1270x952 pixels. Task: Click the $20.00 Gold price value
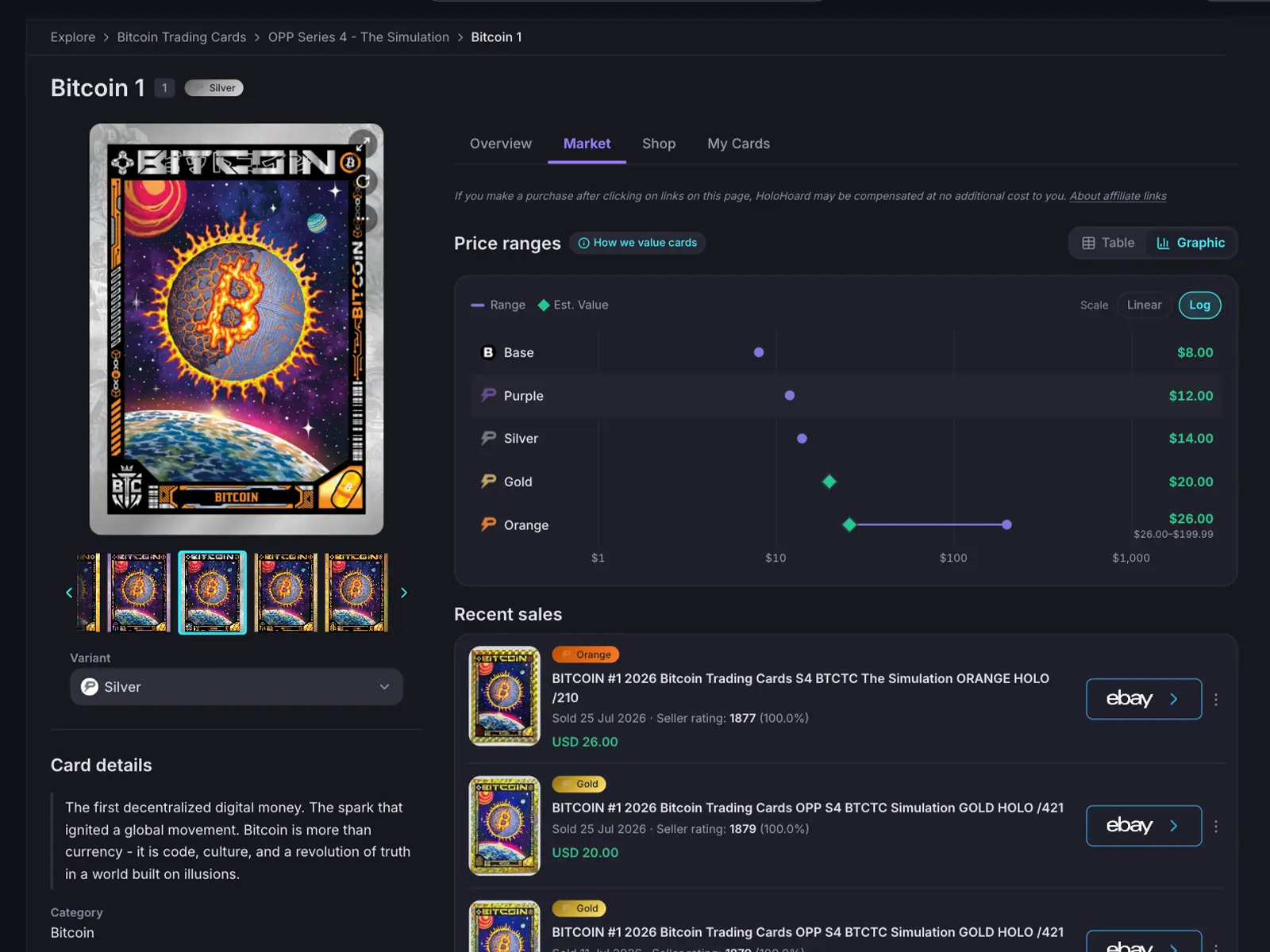point(1191,482)
